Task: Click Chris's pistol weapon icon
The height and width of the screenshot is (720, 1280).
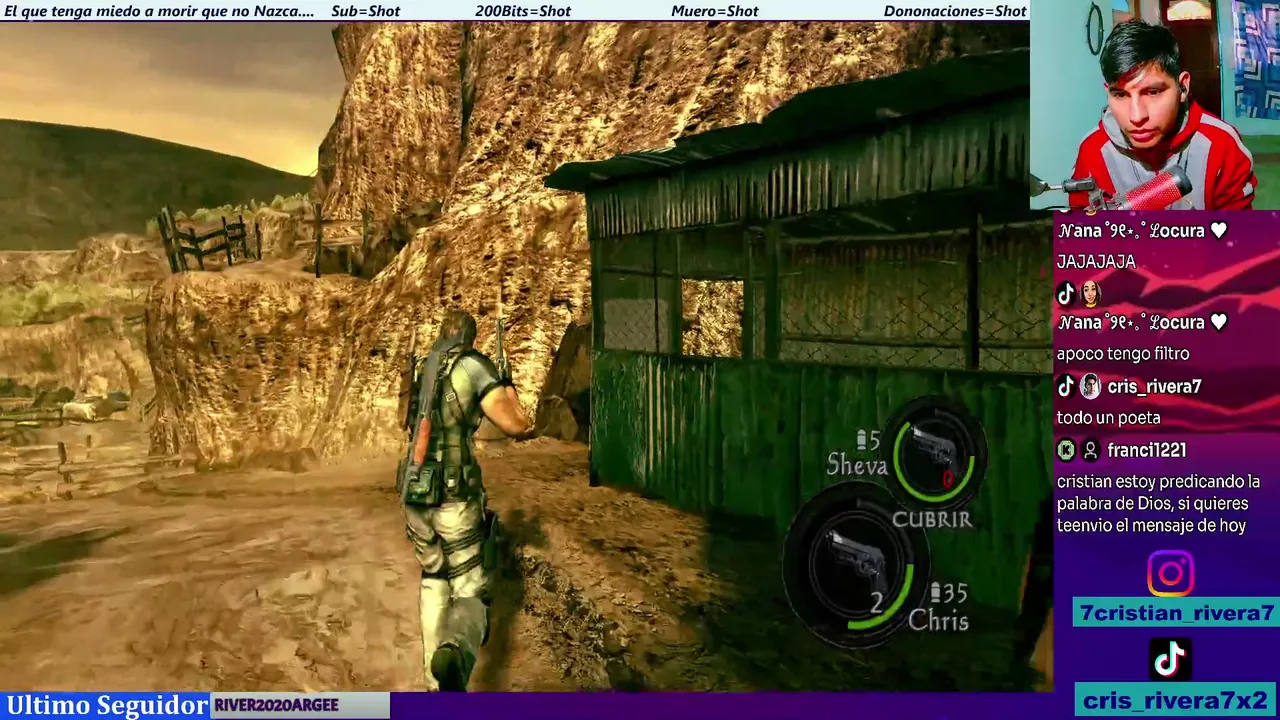Action: point(855,563)
